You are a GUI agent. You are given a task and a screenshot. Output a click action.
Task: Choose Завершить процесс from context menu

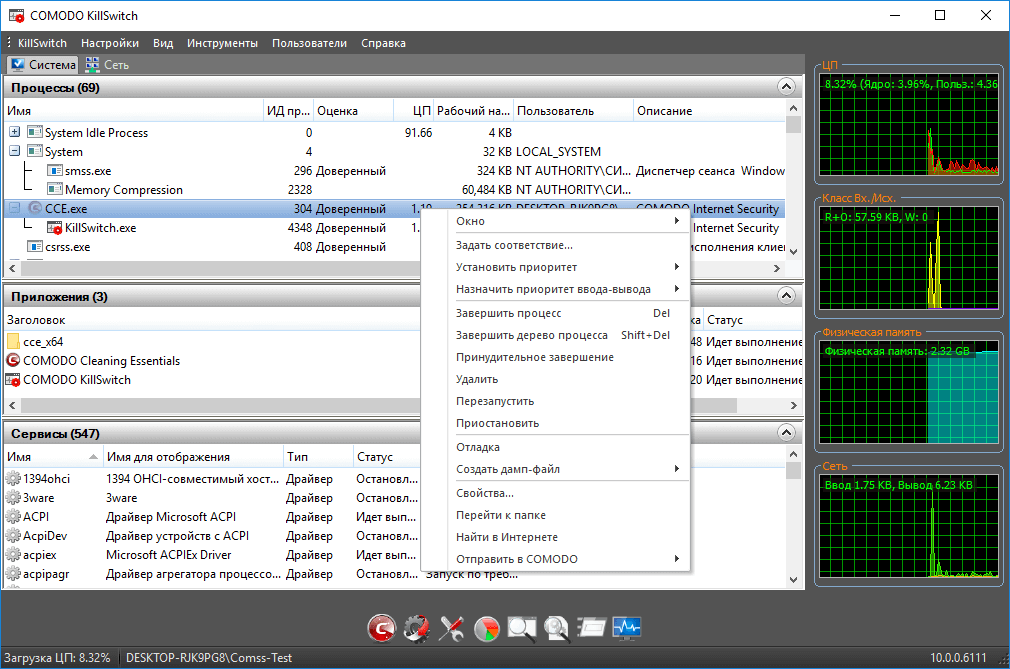(508, 313)
